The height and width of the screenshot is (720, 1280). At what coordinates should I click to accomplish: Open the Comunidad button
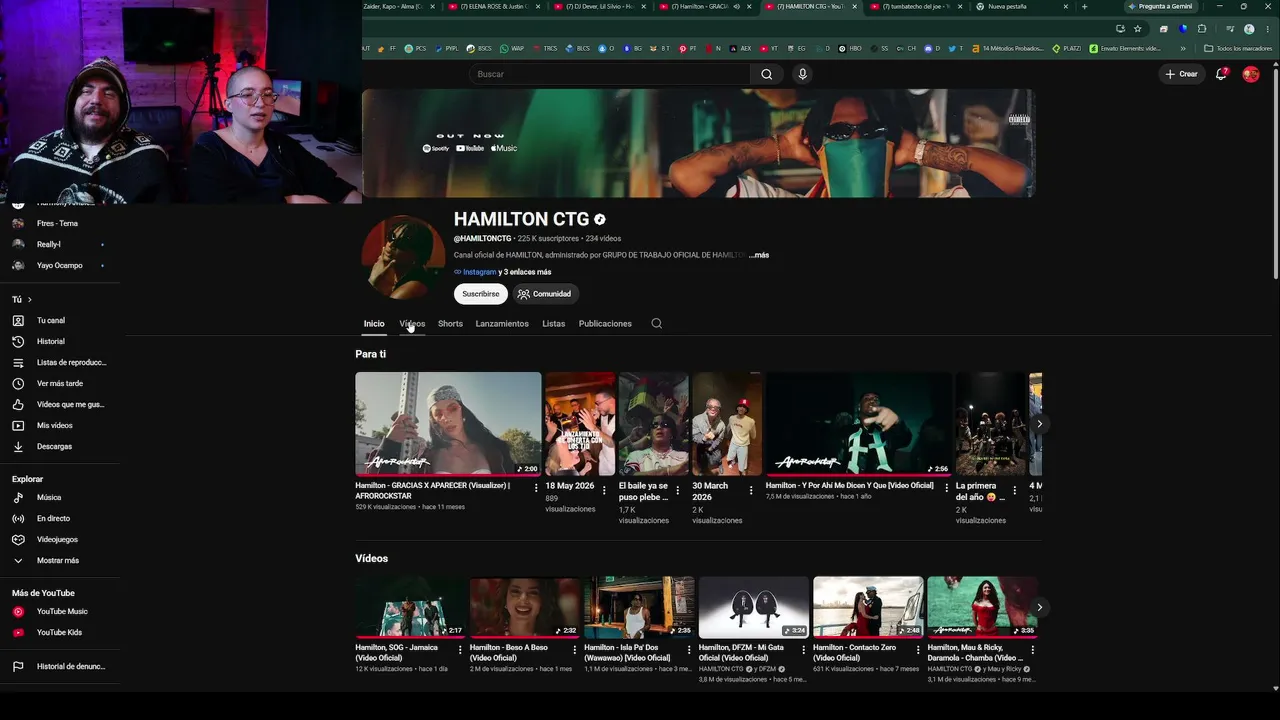544,294
